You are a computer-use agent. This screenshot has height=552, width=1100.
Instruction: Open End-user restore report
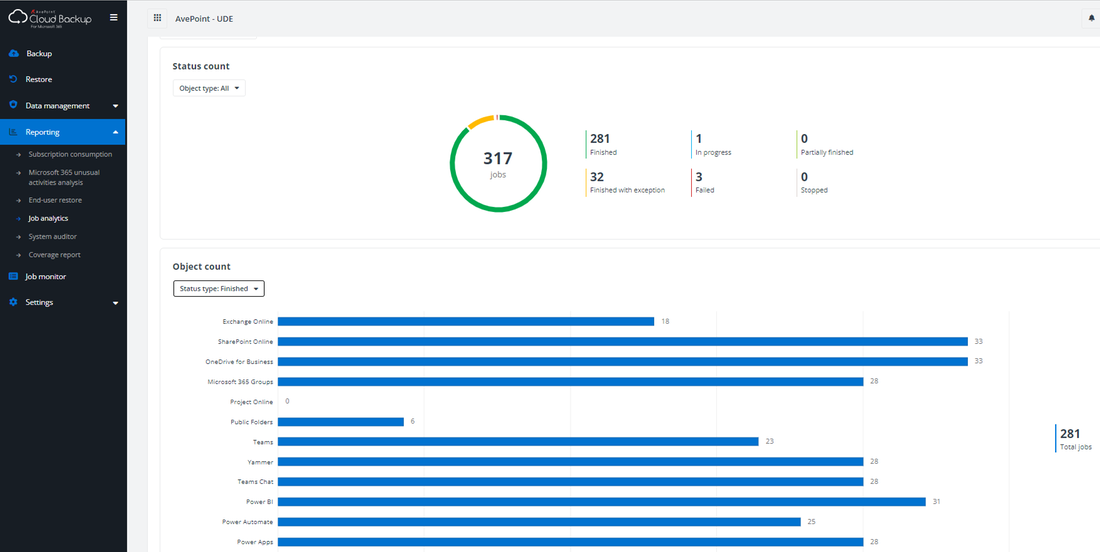tap(55, 200)
